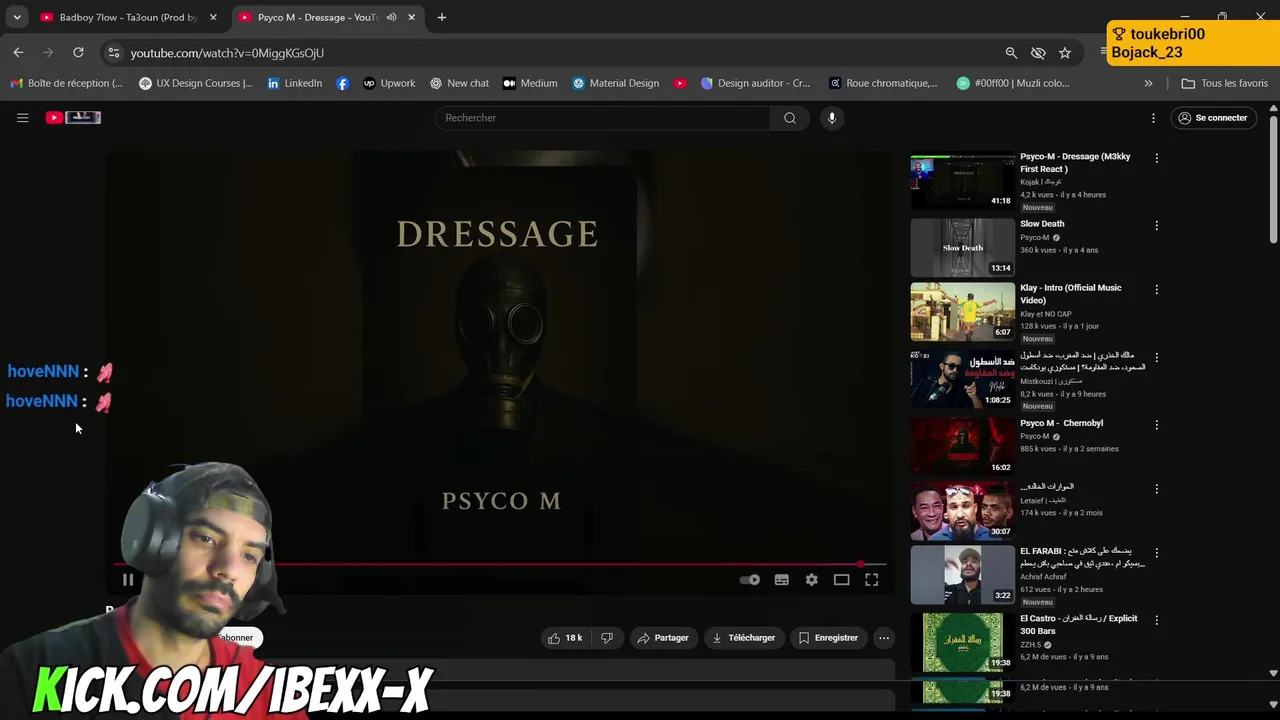Open Dressage M3kky First React thumbnail
1280x720 pixels.
pyautogui.click(x=962, y=180)
